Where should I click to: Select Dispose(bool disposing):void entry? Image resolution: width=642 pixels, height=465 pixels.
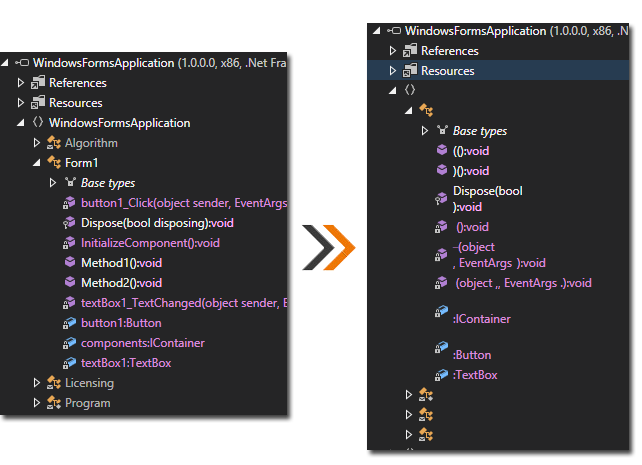(x=157, y=223)
